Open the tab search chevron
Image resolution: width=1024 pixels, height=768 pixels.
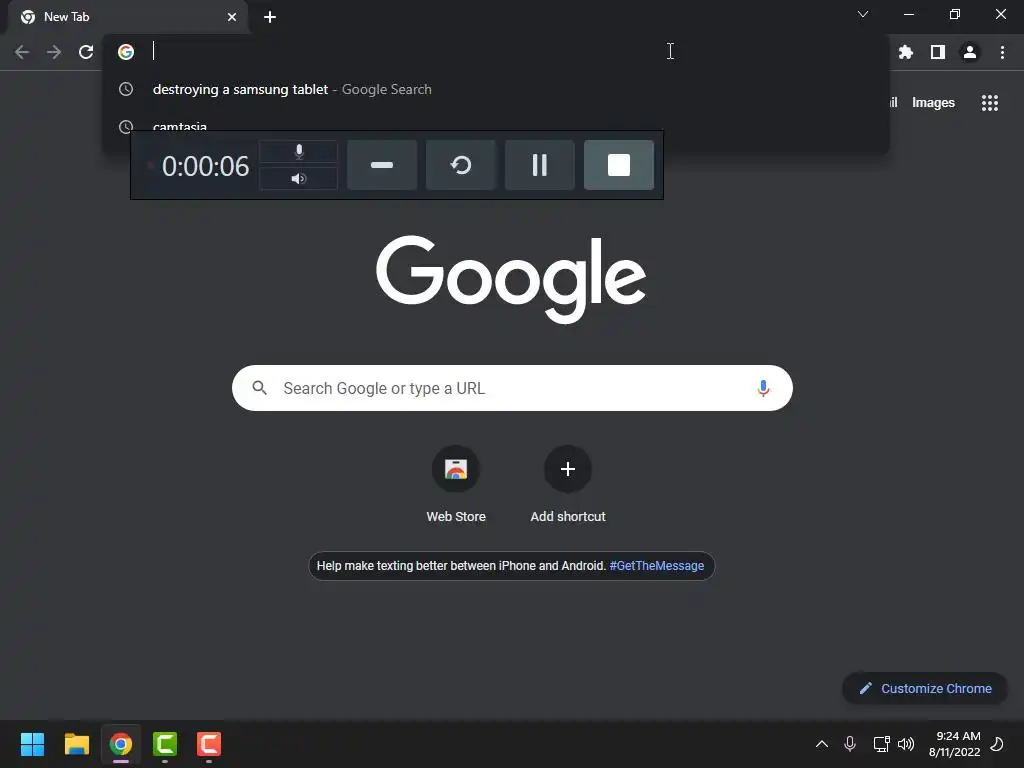click(x=863, y=14)
